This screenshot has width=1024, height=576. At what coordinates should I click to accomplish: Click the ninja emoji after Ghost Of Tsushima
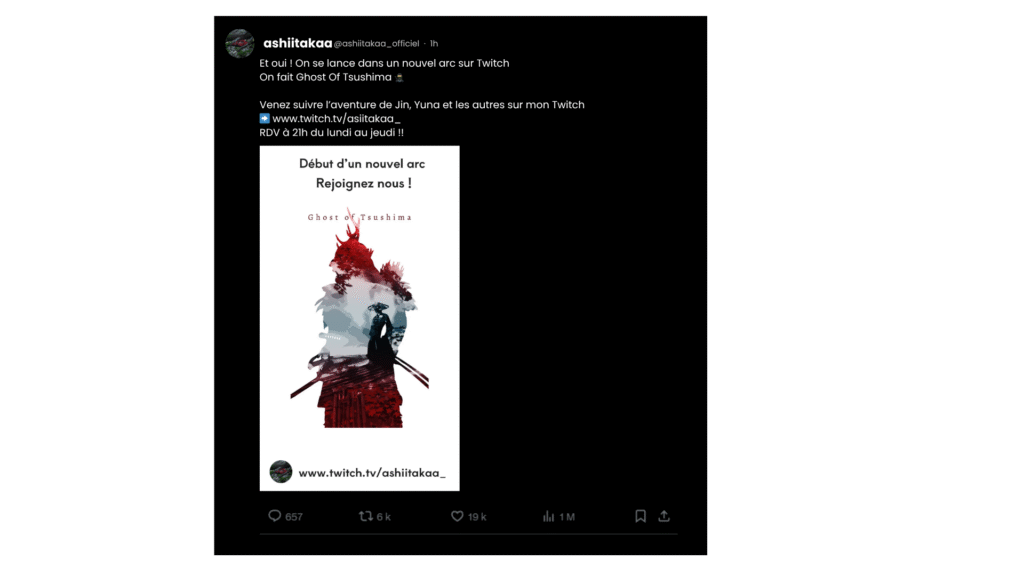coord(400,77)
